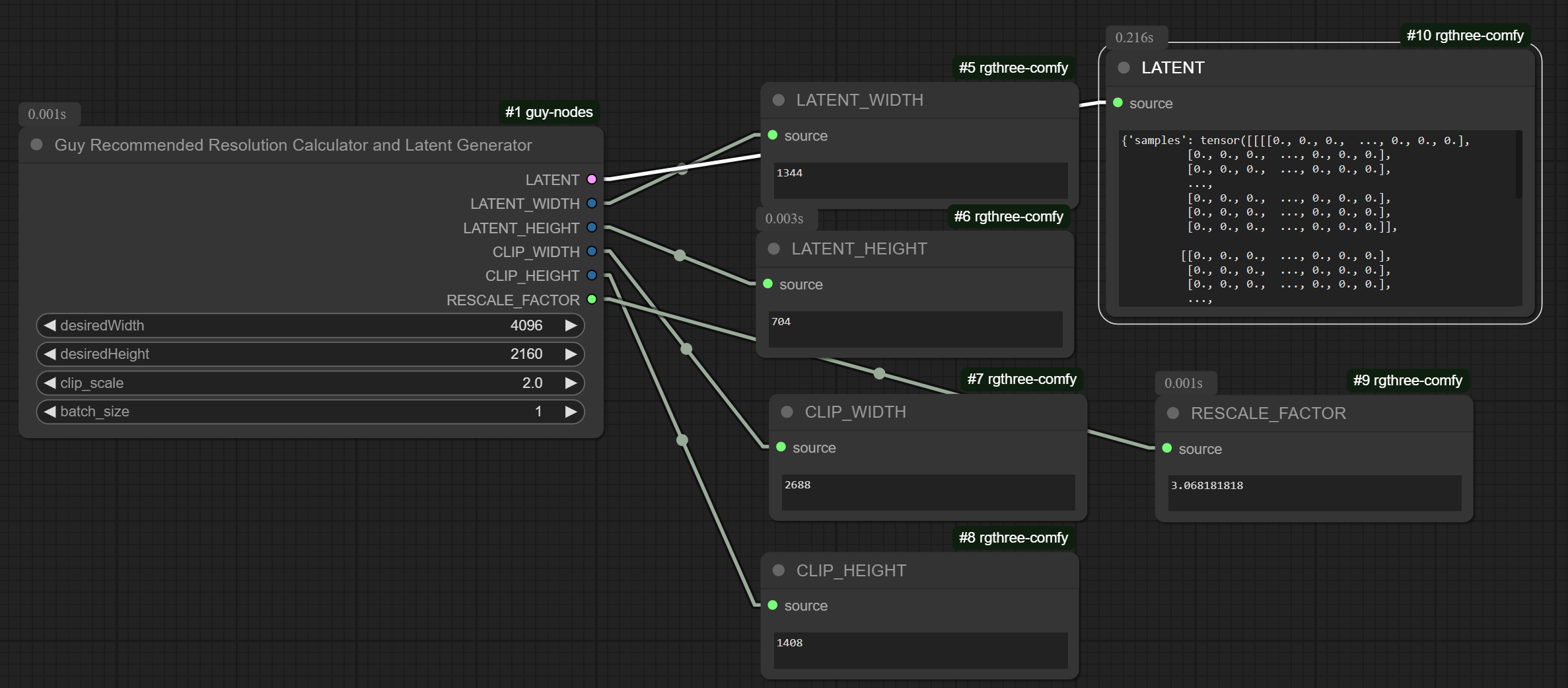Collapse the CLIP_HEIGHT display node
This screenshot has height=688, width=1568.
(x=779, y=570)
